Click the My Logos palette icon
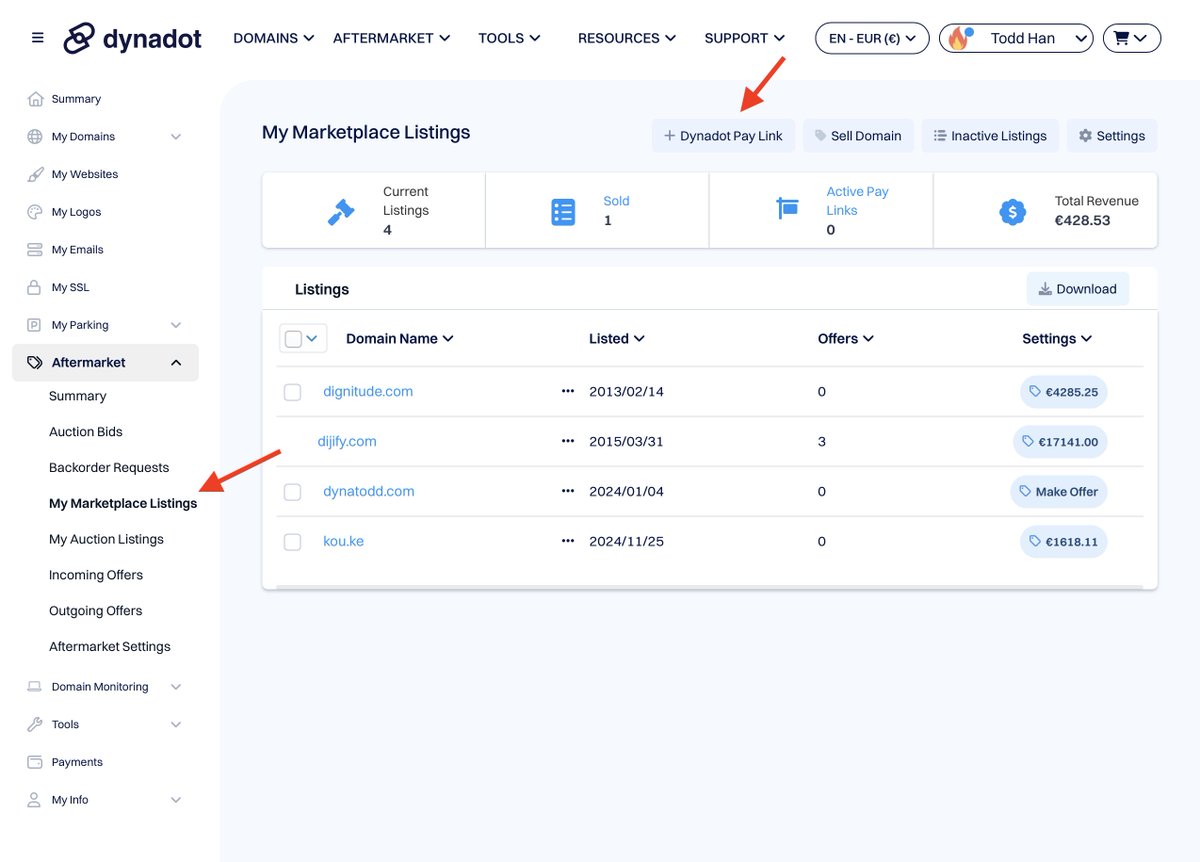This screenshot has width=1200, height=862. coord(35,212)
